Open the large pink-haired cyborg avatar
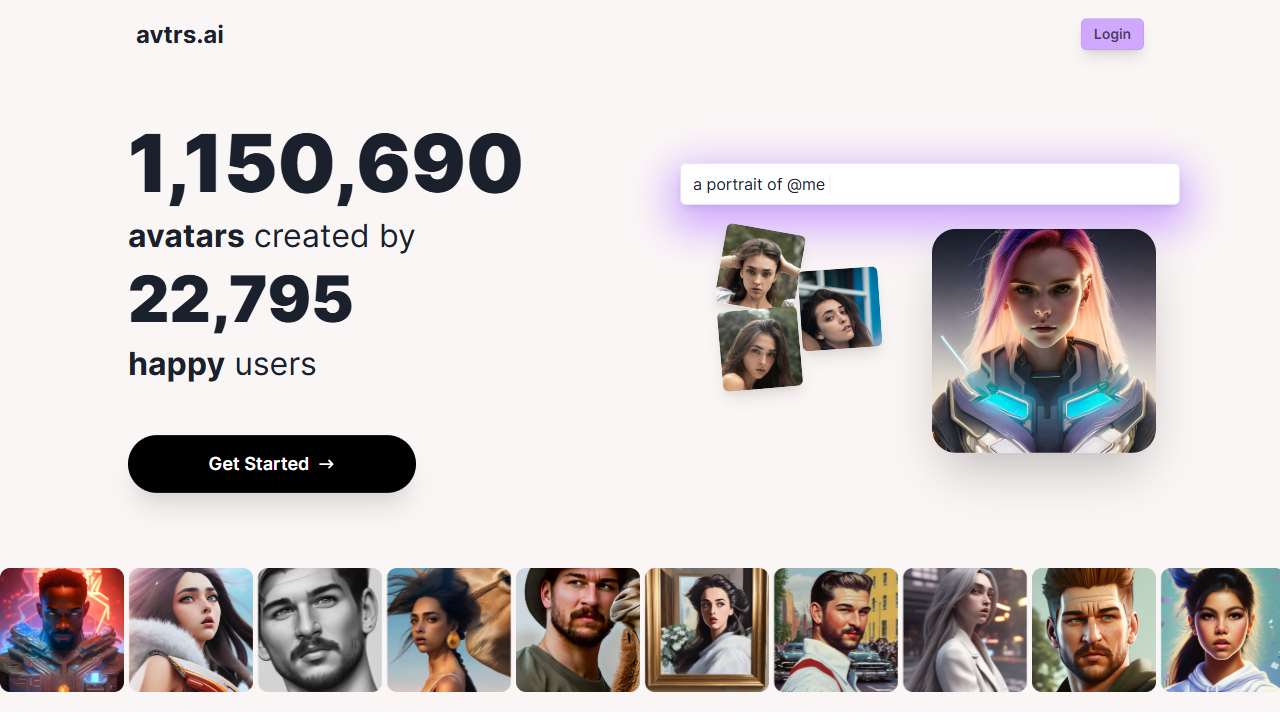Screen dimensions: 1280x720 1044,341
